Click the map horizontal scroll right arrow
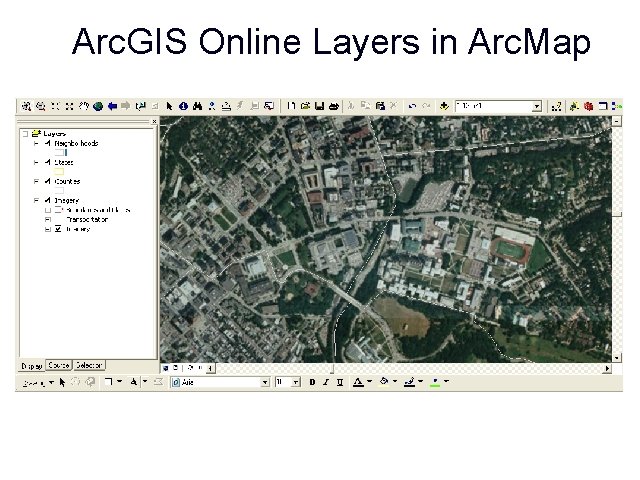This screenshot has height=480, width=640. coord(607,369)
